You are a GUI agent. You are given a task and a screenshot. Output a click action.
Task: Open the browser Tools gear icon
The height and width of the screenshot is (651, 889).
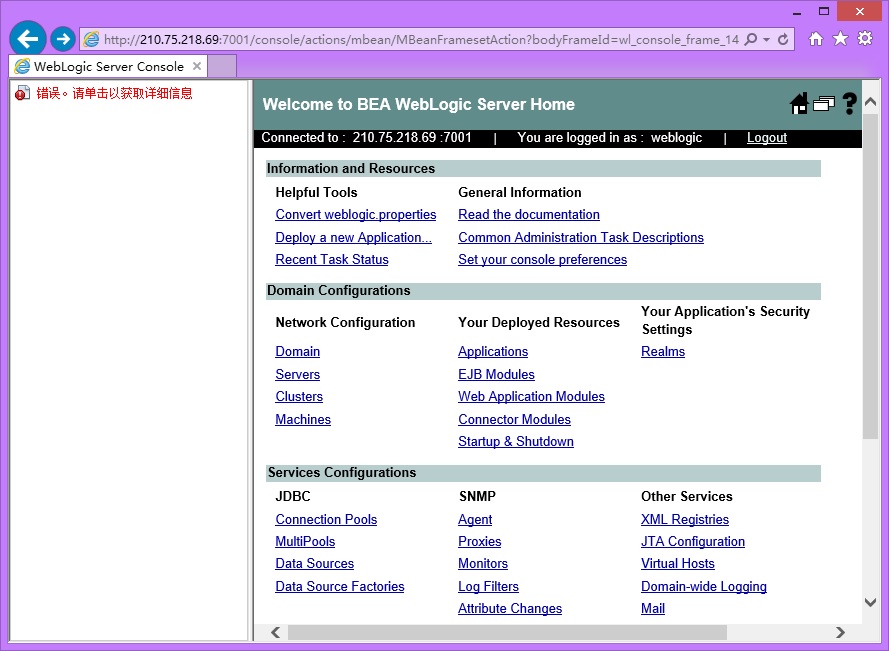point(865,39)
